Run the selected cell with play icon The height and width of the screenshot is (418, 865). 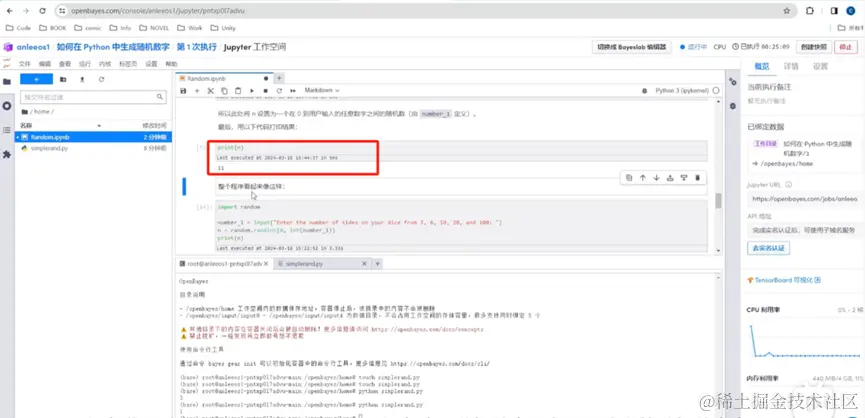pos(252,90)
